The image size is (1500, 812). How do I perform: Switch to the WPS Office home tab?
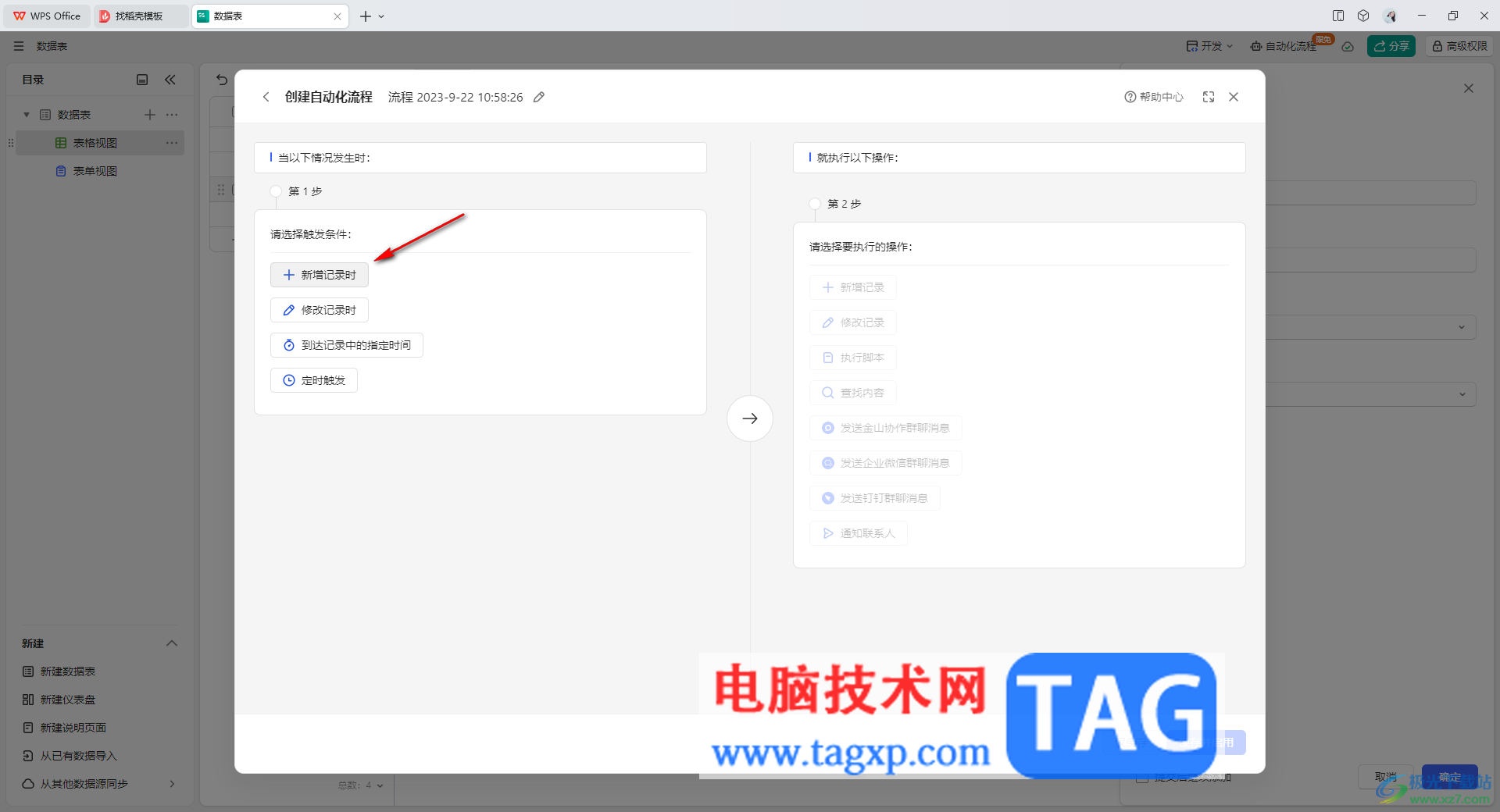pos(47,16)
